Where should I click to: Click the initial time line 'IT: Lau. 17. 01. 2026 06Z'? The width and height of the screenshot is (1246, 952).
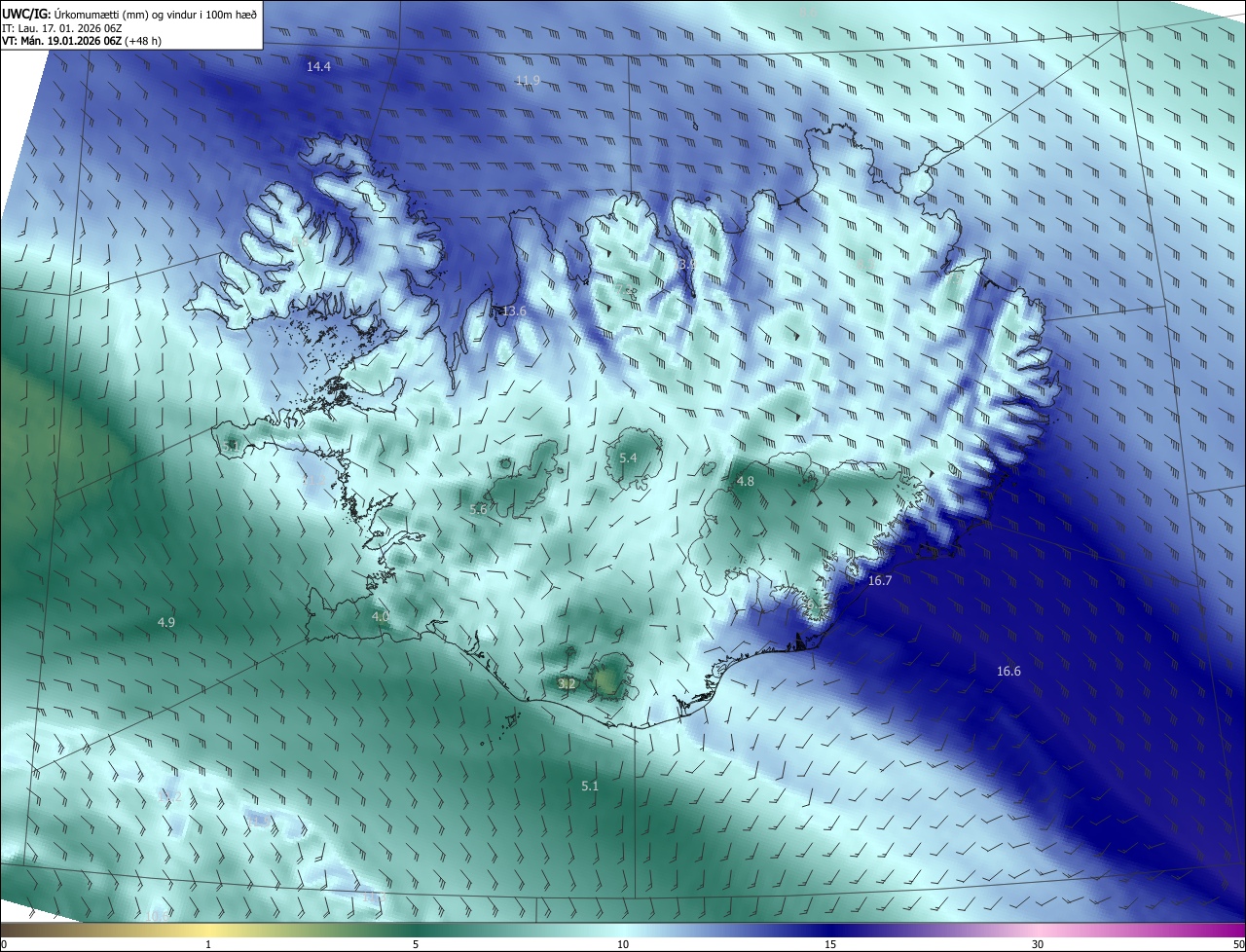[x=62, y=28]
